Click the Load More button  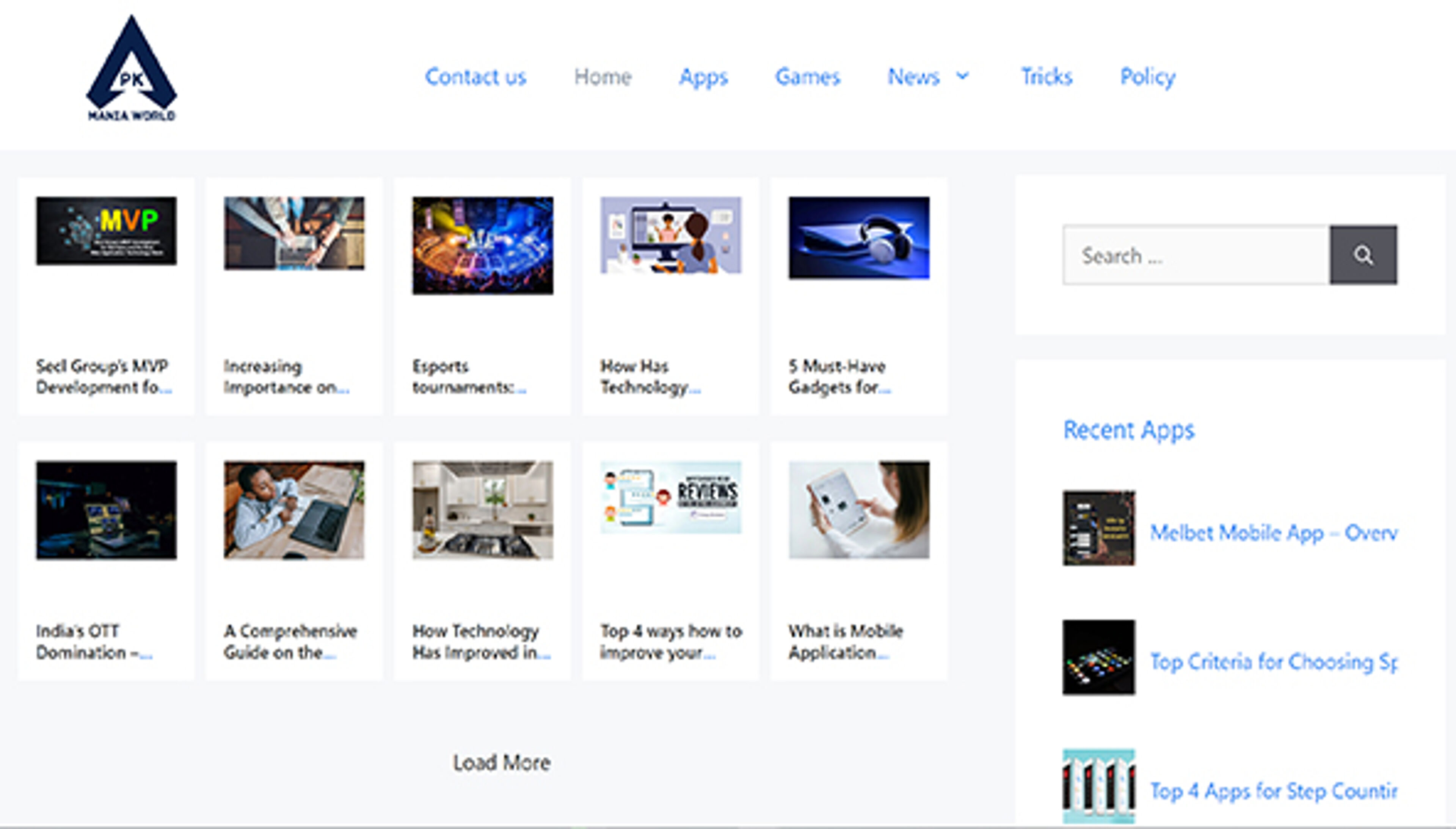(x=502, y=762)
